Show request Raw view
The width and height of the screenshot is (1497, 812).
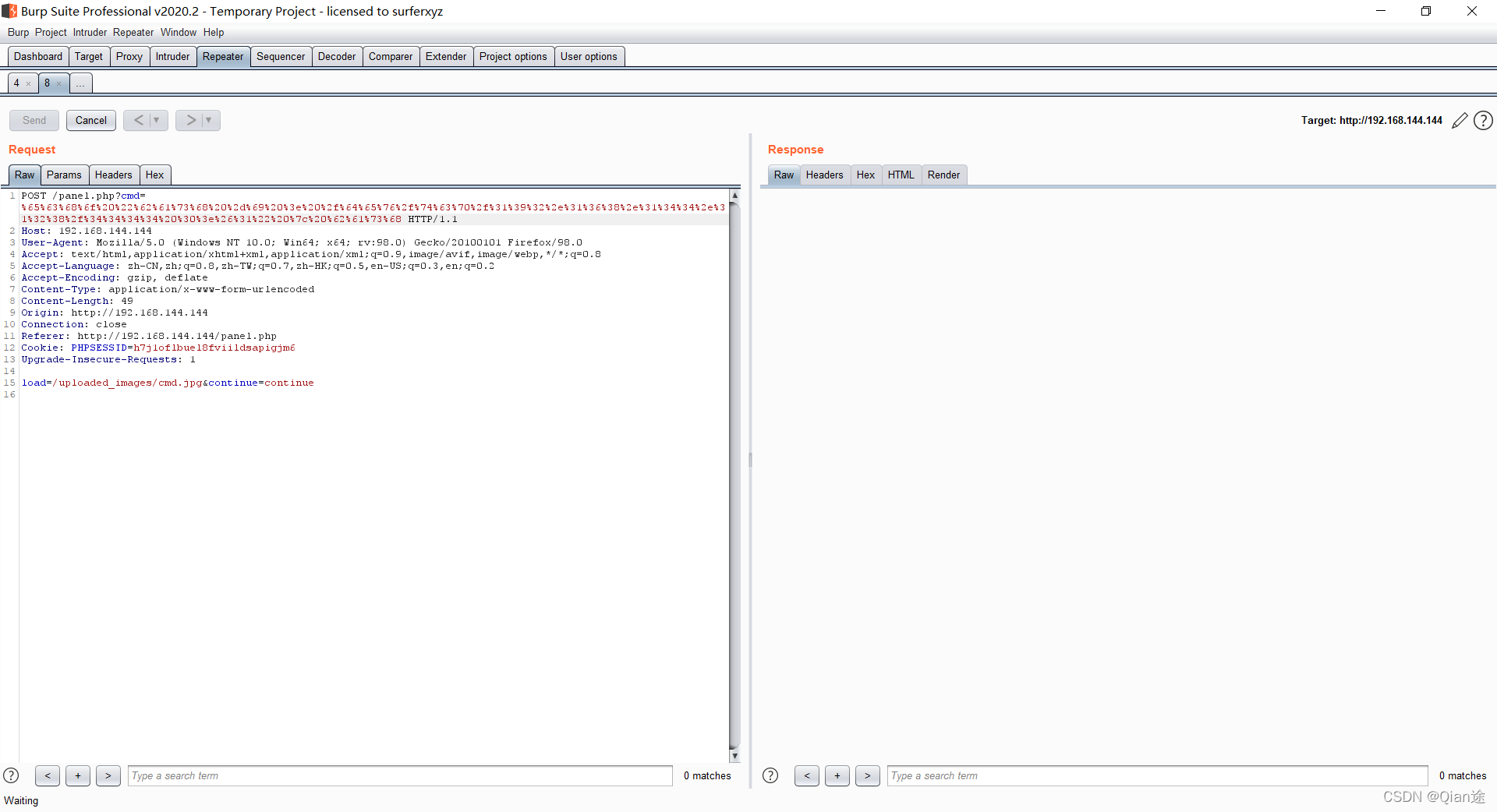tap(25, 175)
